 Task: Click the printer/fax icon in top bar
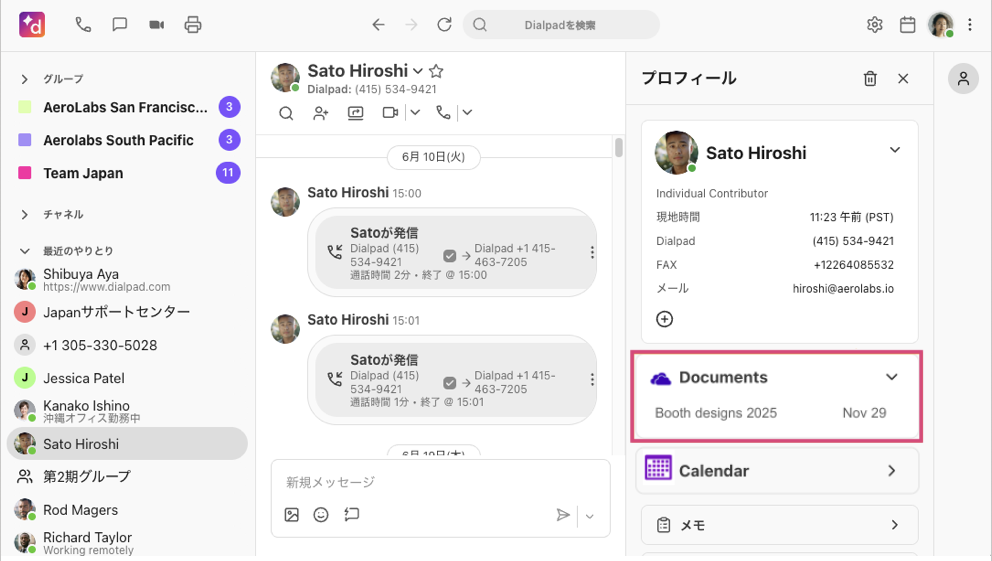click(x=193, y=25)
